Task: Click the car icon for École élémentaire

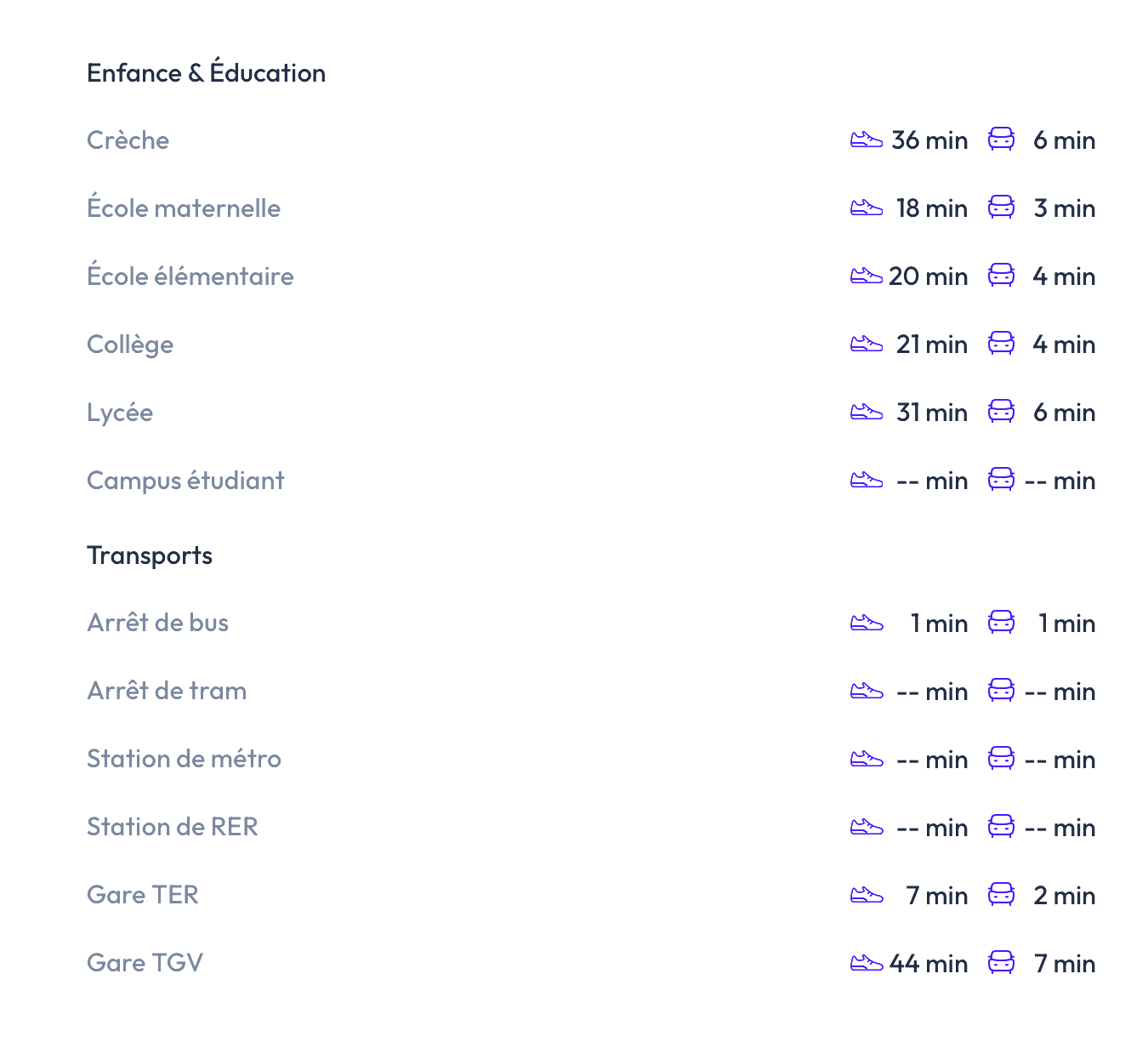Action: (1001, 276)
